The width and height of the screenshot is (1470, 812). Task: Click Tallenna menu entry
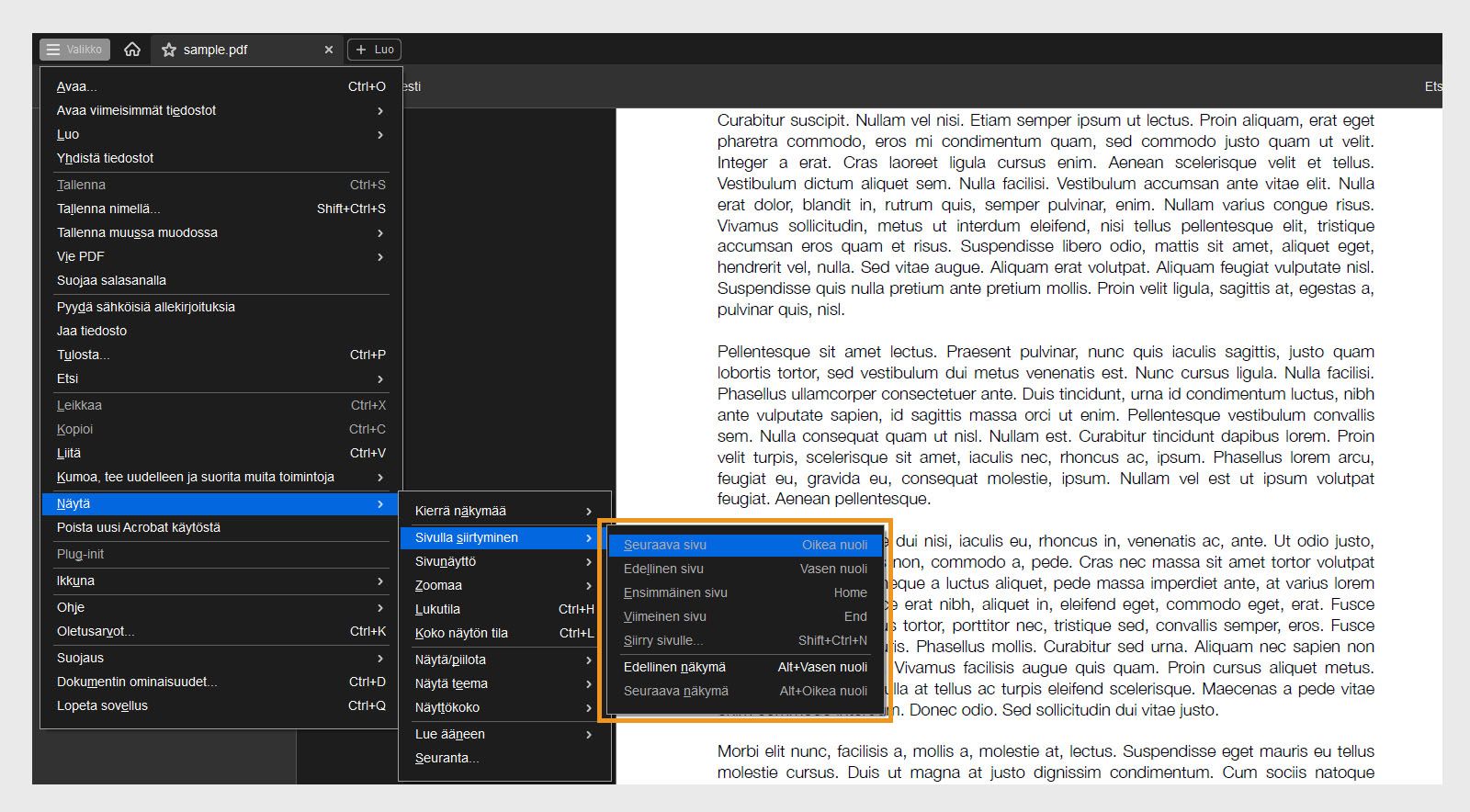pos(220,185)
